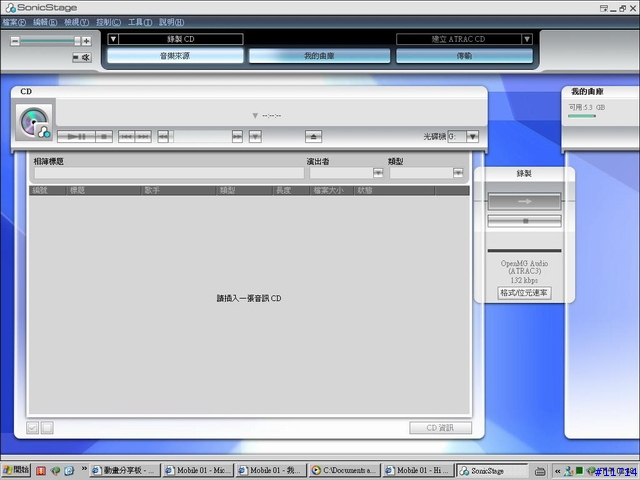
Task: Switch to Mobile 01 - Mic... taskbar window
Action: tap(198, 470)
